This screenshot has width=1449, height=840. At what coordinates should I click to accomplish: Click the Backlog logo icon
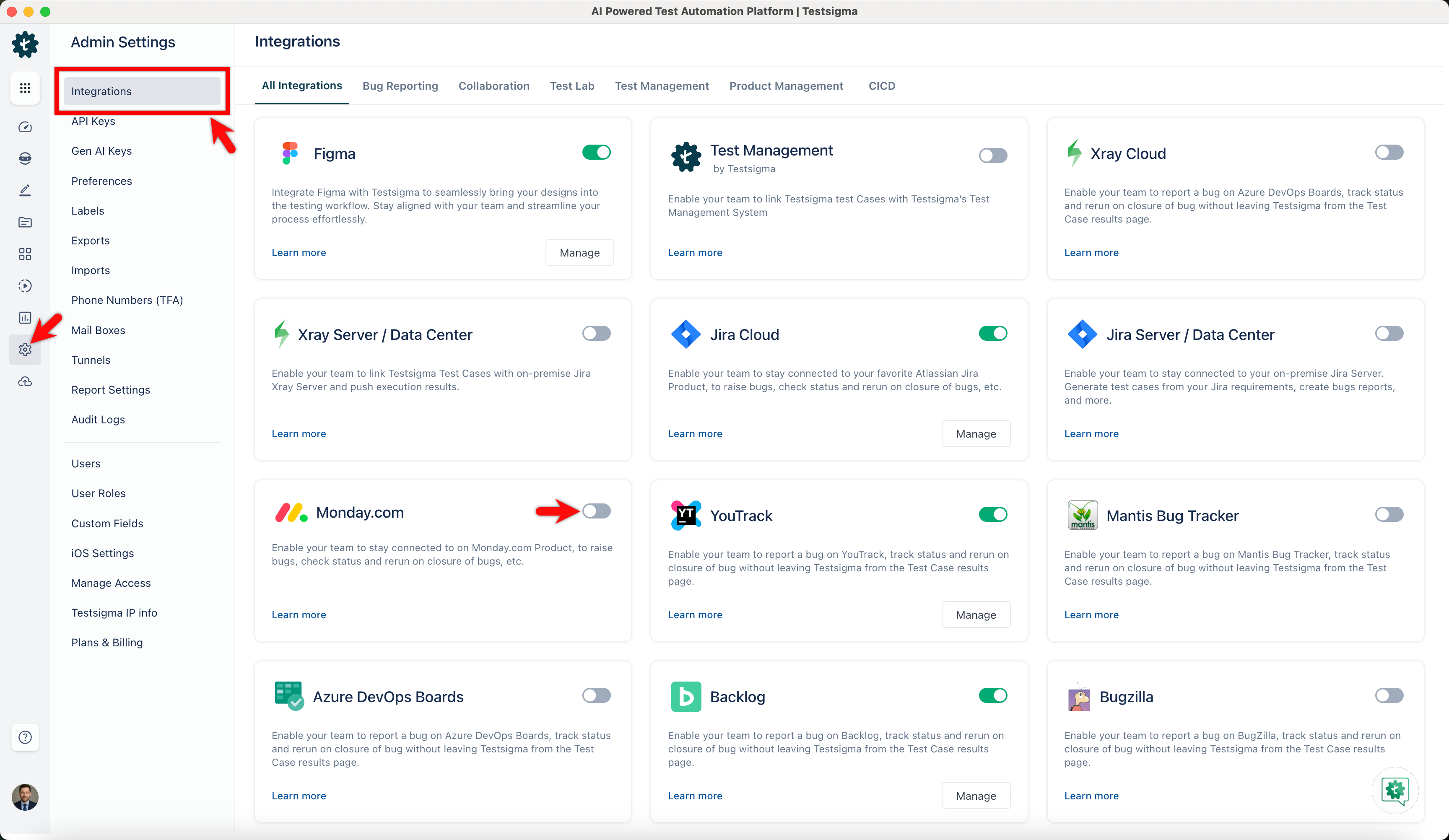[686, 696]
